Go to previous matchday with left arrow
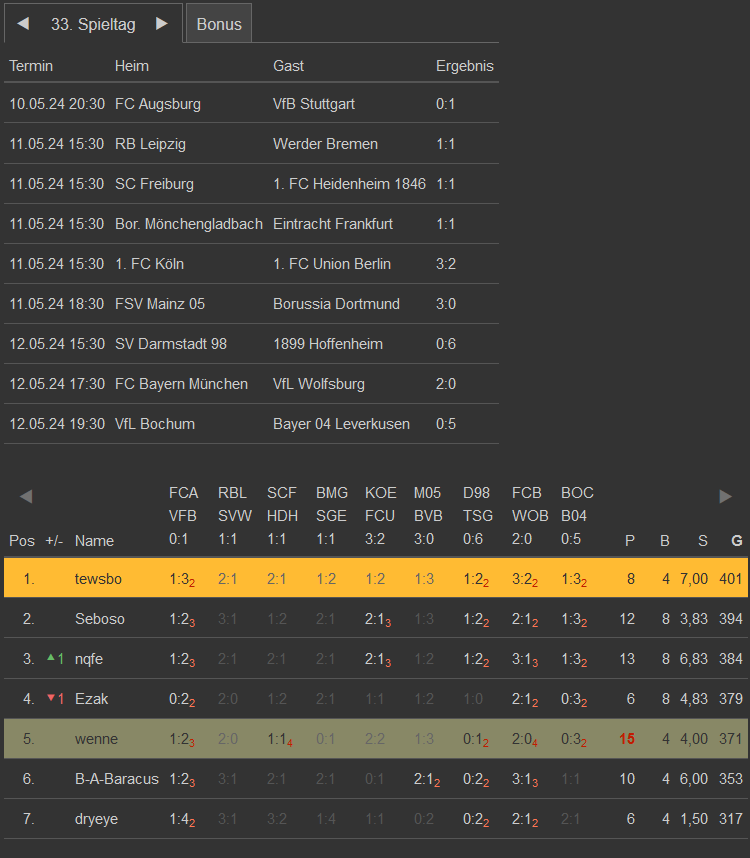 click(23, 24)
